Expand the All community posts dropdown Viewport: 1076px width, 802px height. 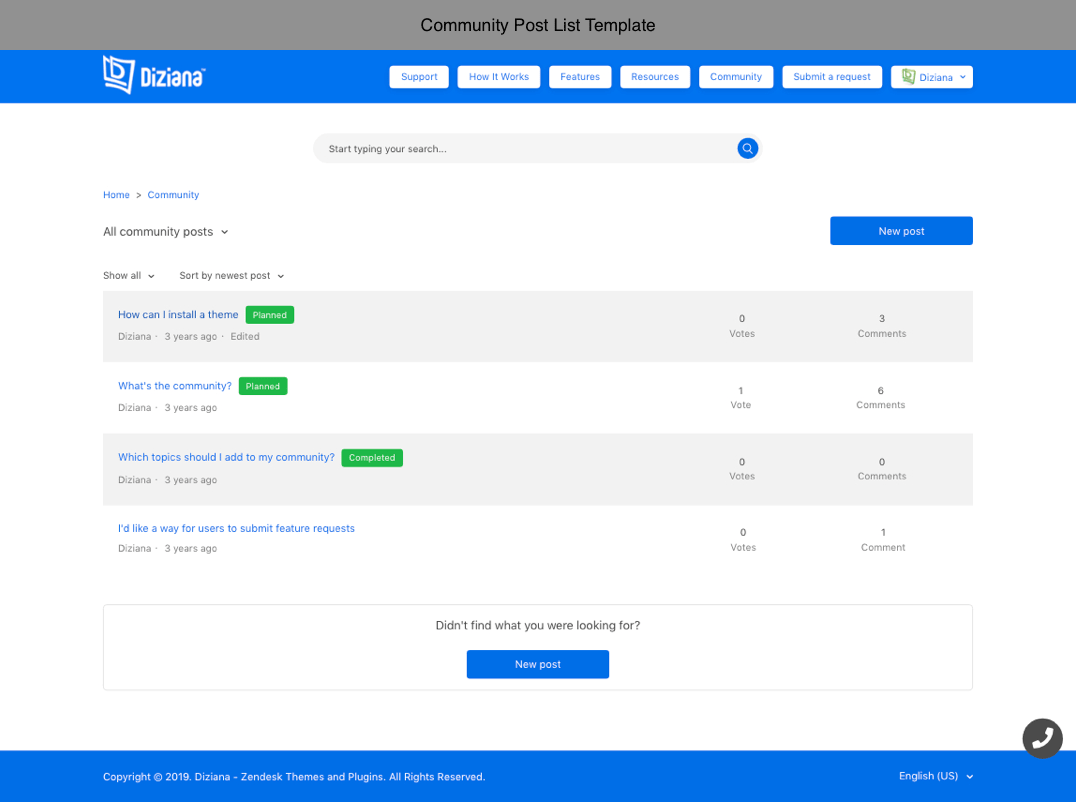(x=166, y=232)
